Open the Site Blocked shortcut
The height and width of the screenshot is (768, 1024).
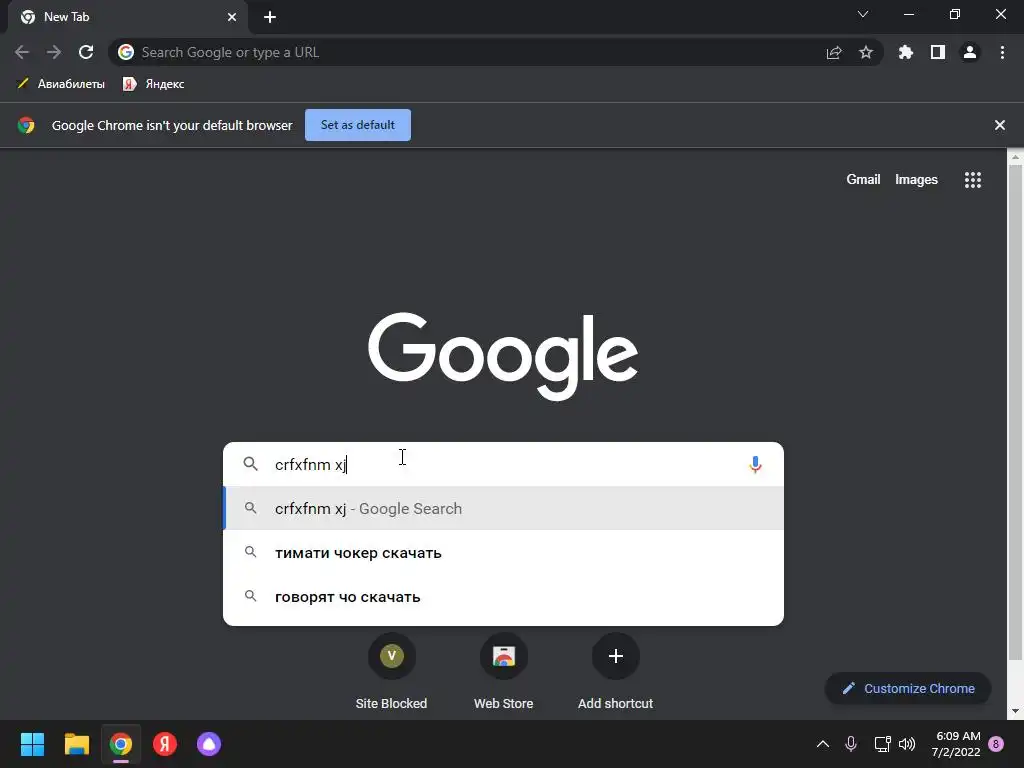(x=391, y=673)
